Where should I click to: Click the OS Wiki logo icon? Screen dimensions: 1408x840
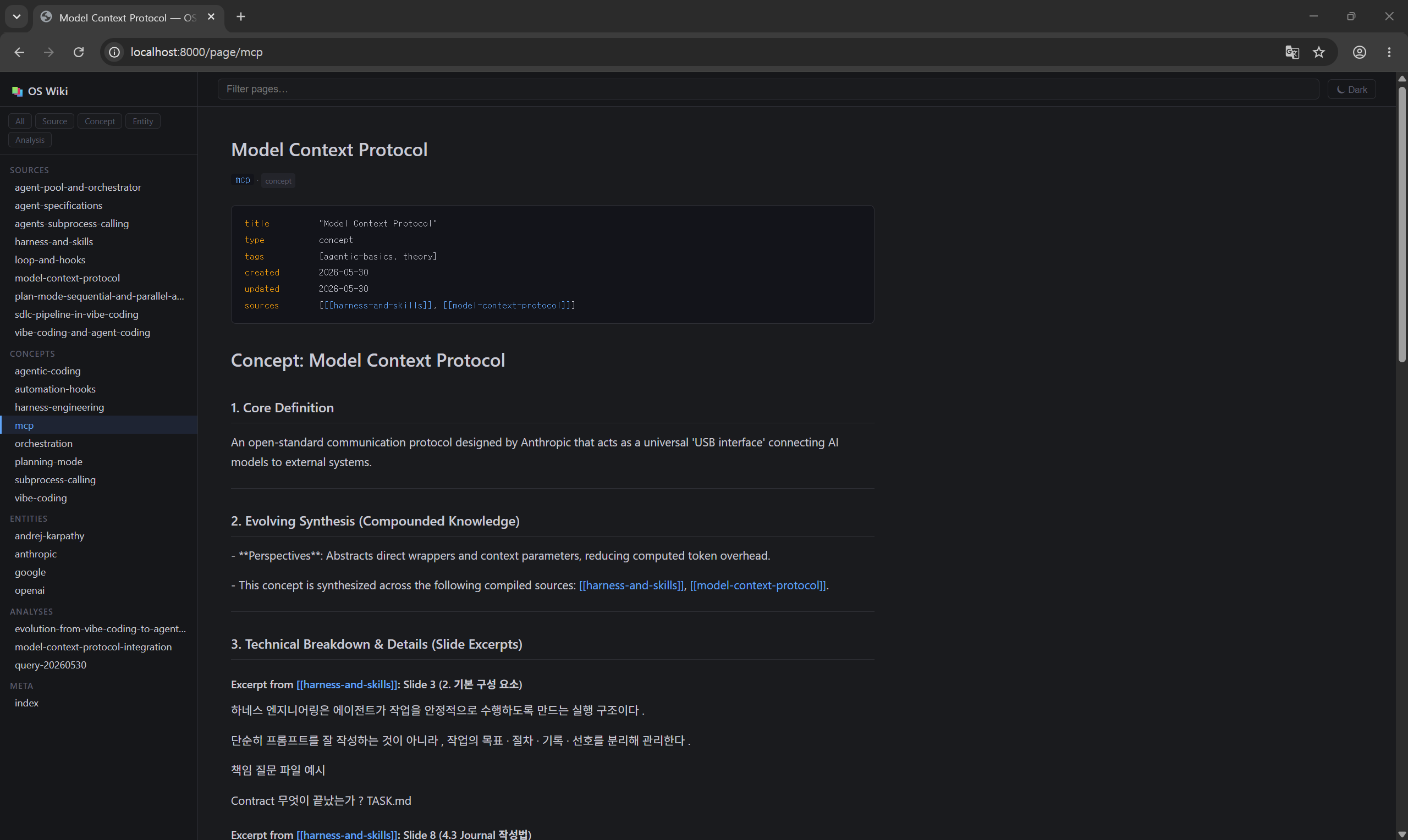pos(17,91)
